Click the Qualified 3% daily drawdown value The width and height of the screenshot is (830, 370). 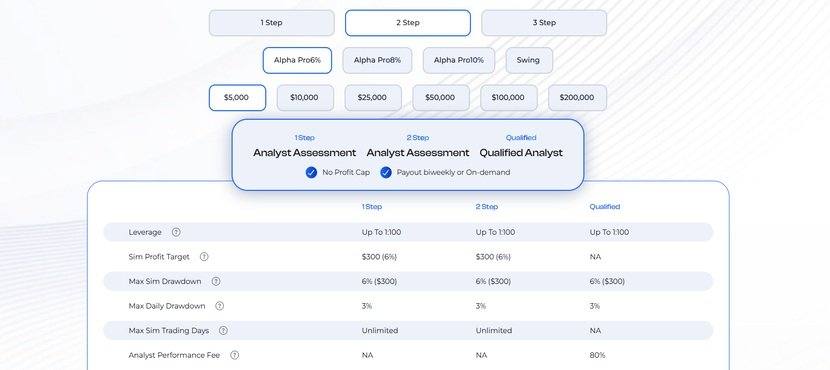pos(594,306)
